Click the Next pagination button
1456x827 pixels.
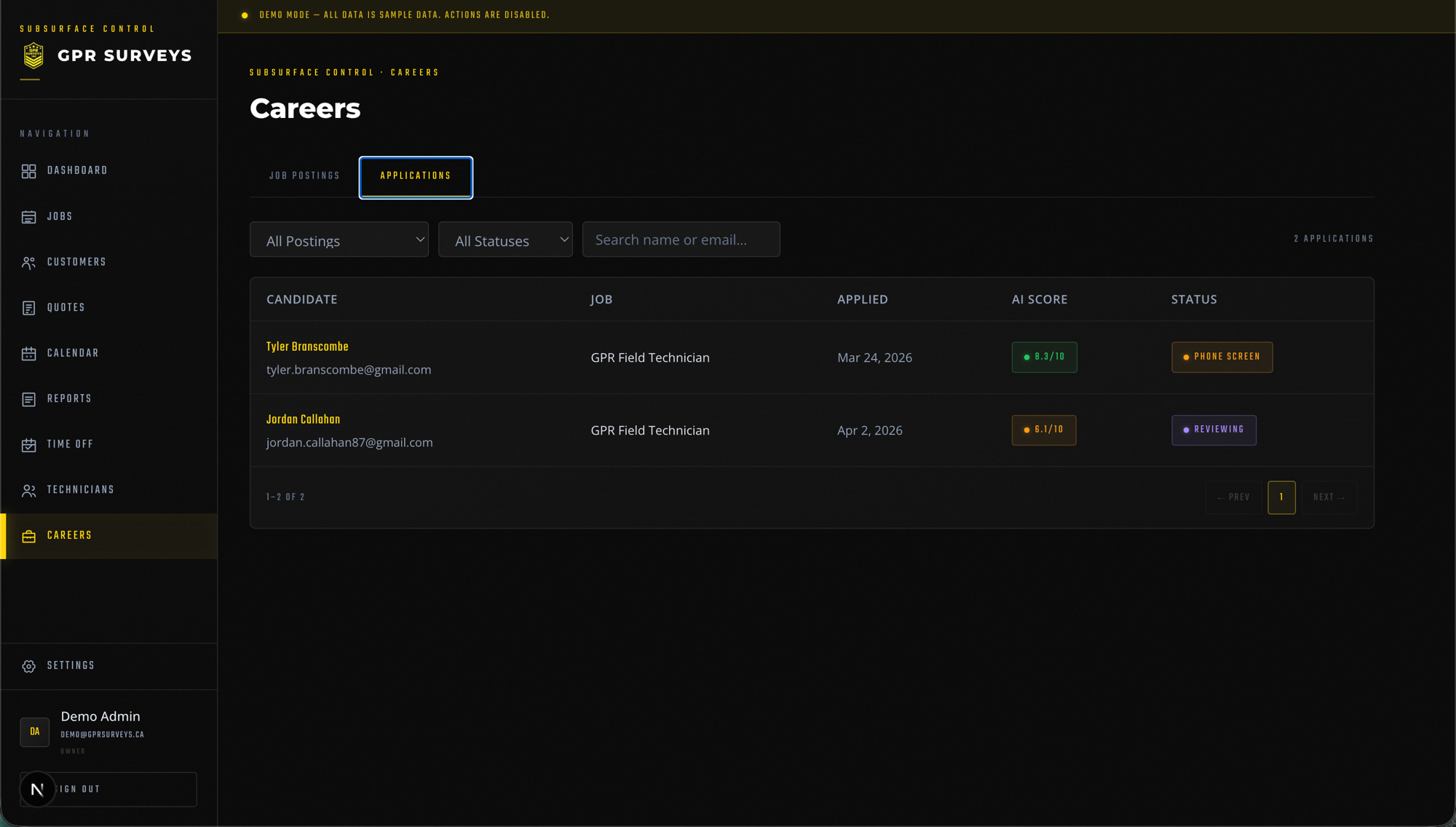coord(1329,498)
